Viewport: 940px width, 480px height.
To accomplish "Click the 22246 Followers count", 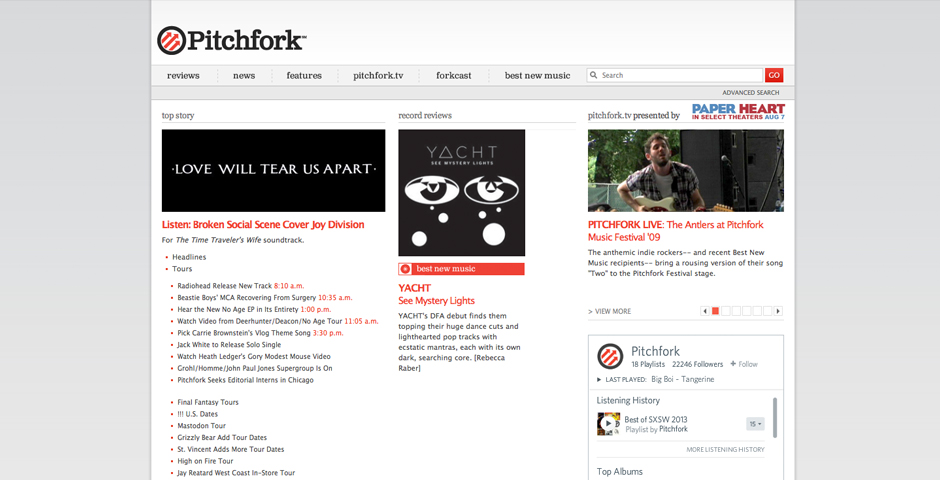I will pos(698,364).
